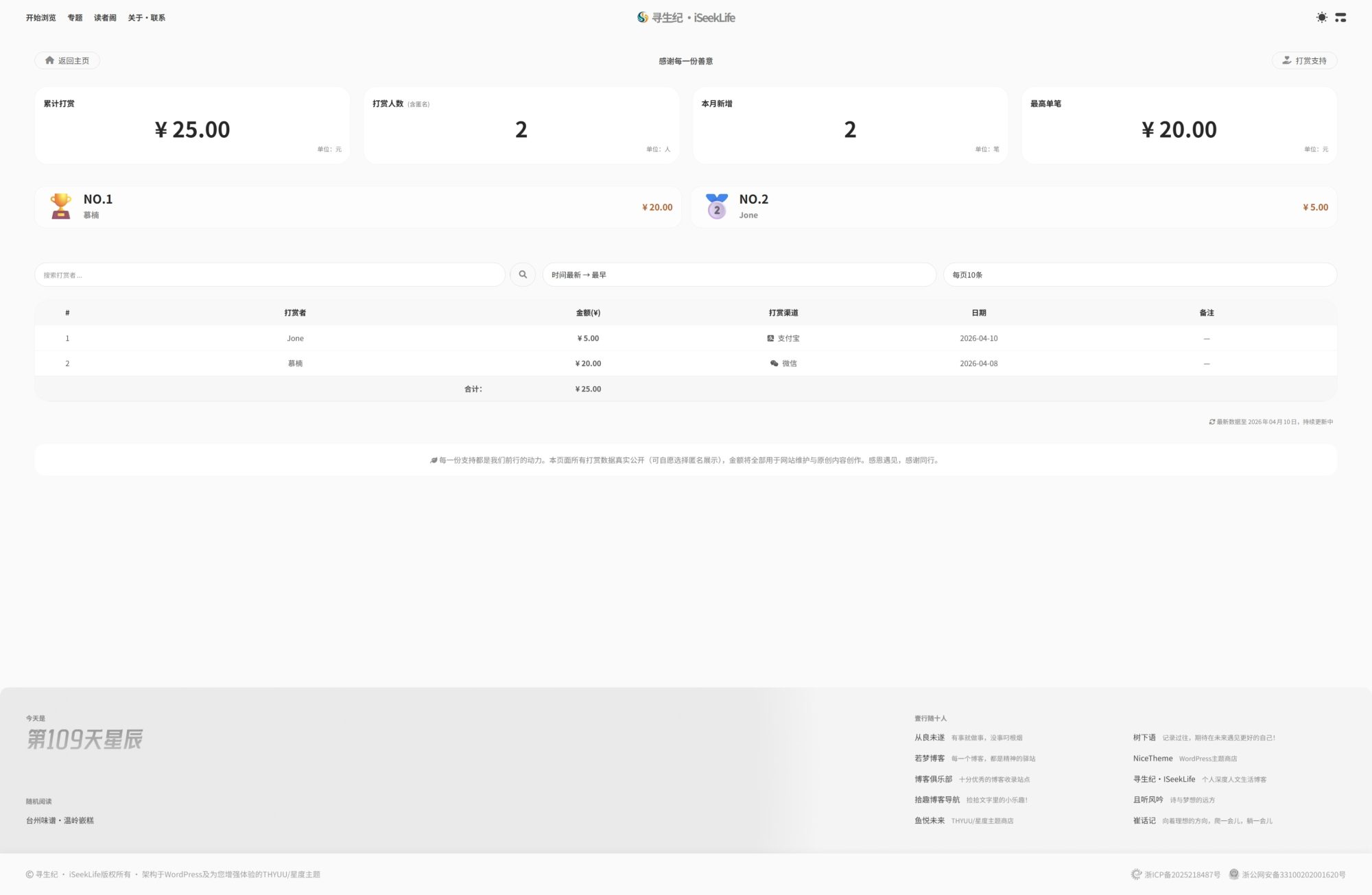Click inside the 搜索打赏者 input field

270,274
